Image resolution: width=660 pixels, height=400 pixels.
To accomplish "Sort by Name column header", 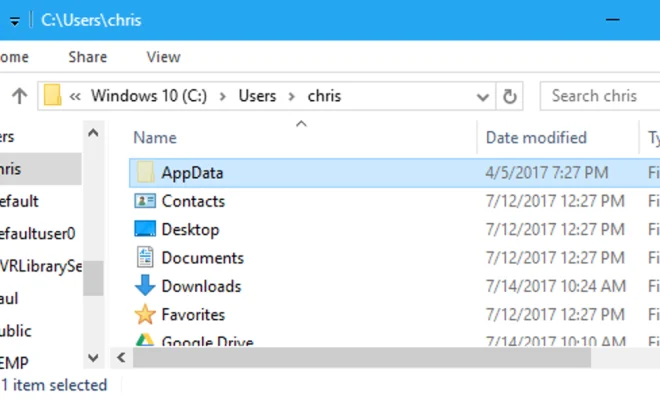I will click(155, 138).
